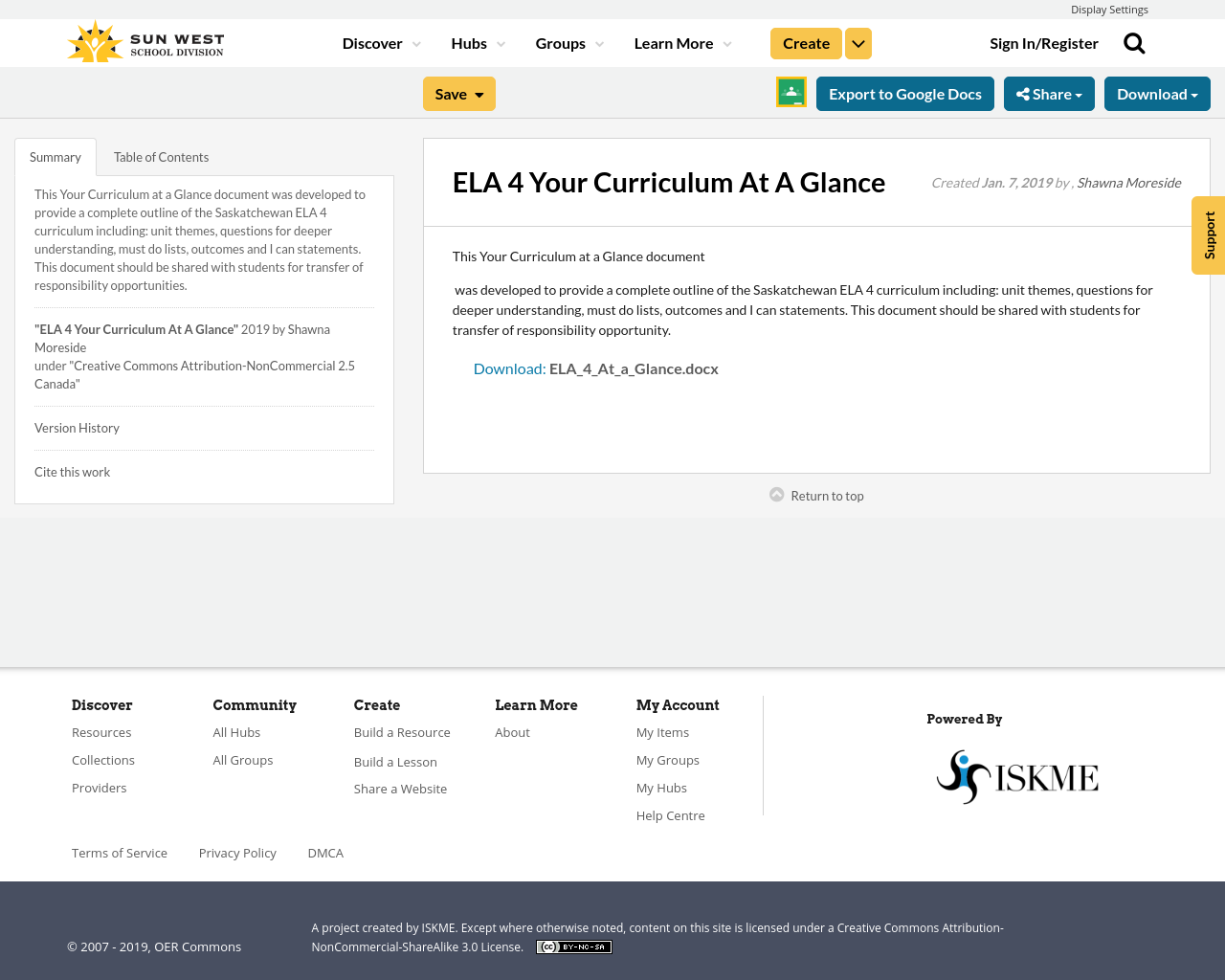Viewport: 1225px width, 980px height.
Task: Click Export to Google Docs
Action: click(x=904, y=93)
